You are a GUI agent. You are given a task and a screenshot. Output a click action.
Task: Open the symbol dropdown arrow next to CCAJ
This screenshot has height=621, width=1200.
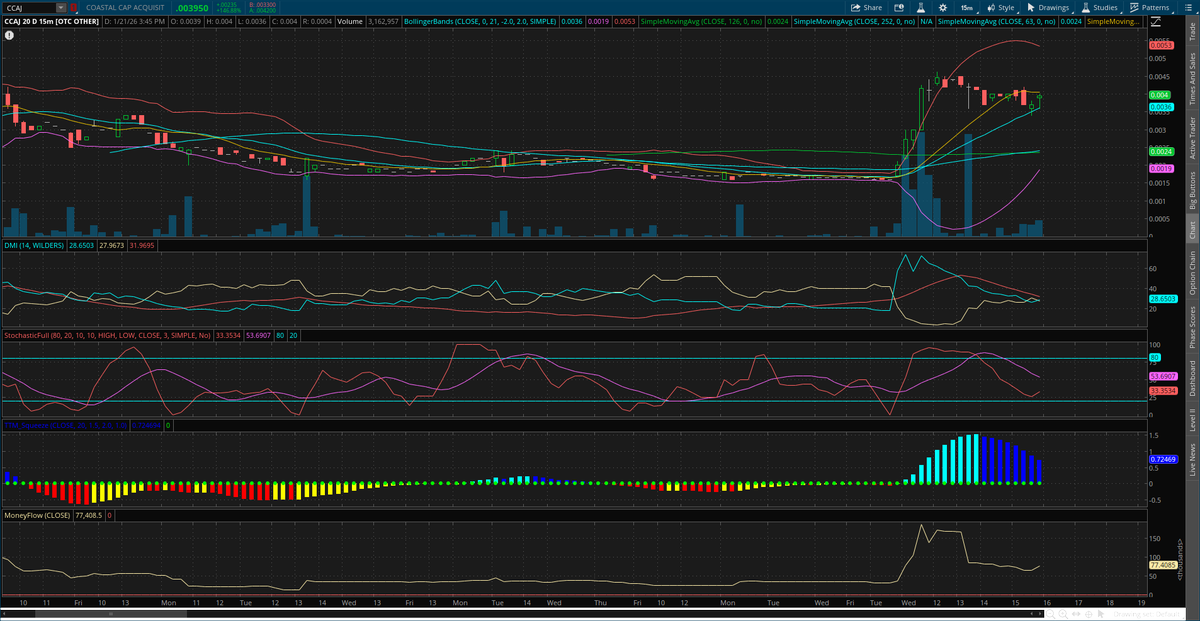(x=63, y=7)
